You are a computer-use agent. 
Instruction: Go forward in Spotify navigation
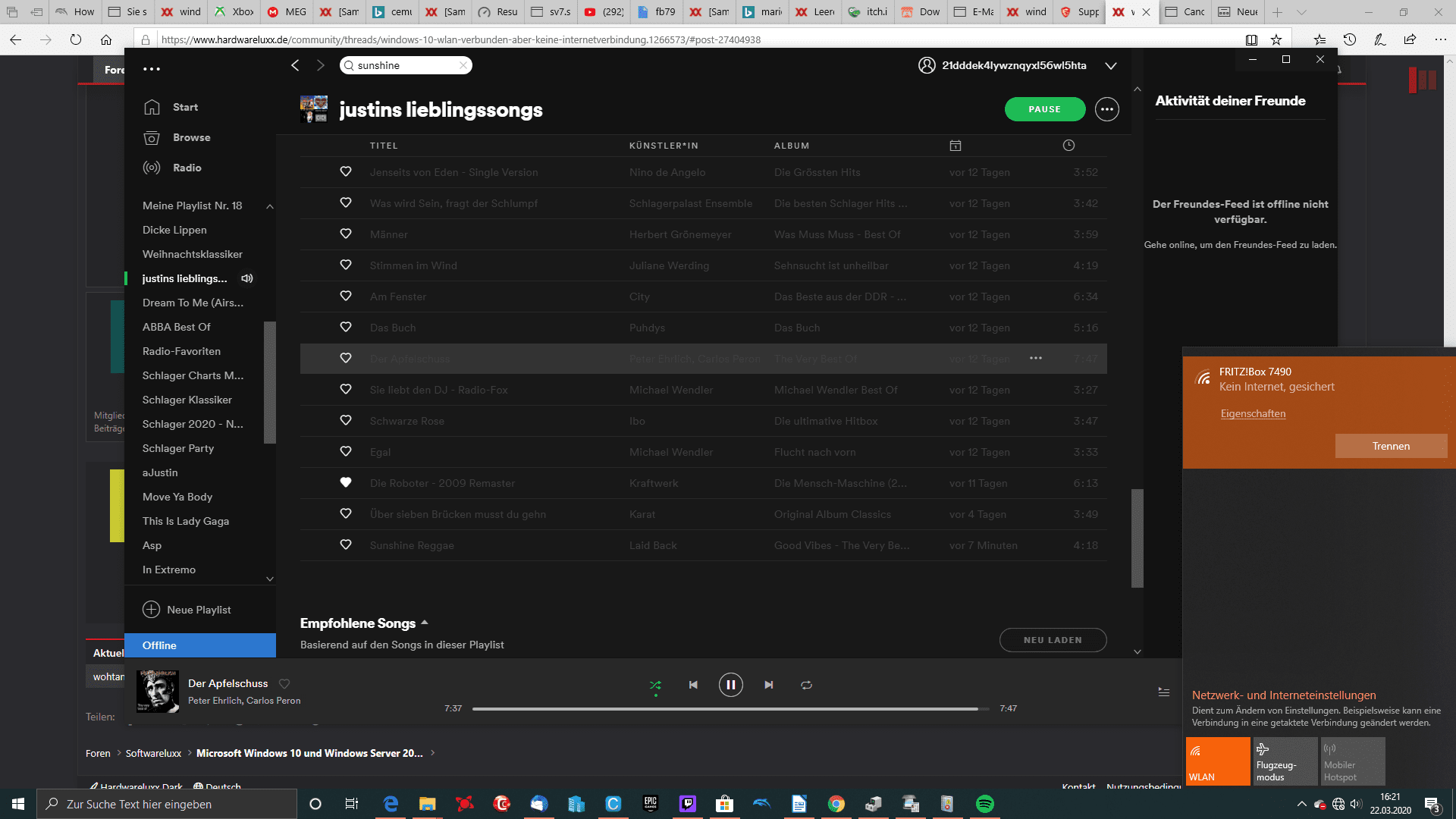(x=321, y=65)
